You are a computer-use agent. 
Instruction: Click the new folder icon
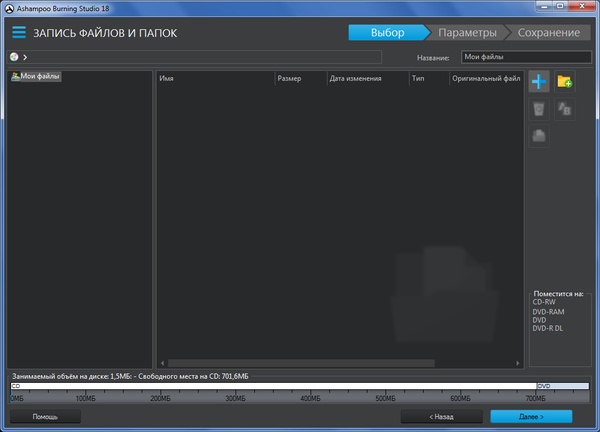point(565,81)
